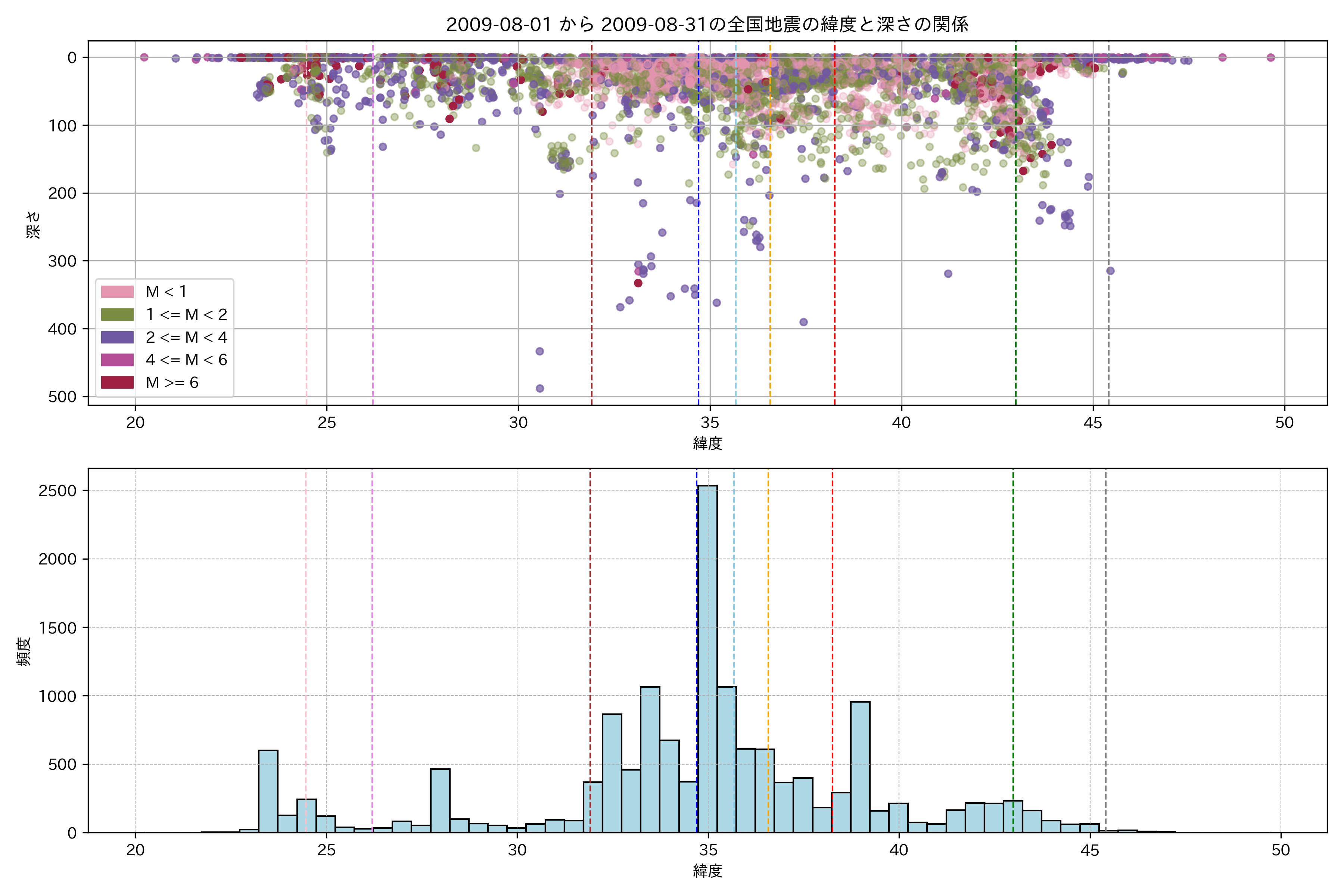The image size is (1344, 896).
Task: Click the chart title text at top
Action: point(707,25)
